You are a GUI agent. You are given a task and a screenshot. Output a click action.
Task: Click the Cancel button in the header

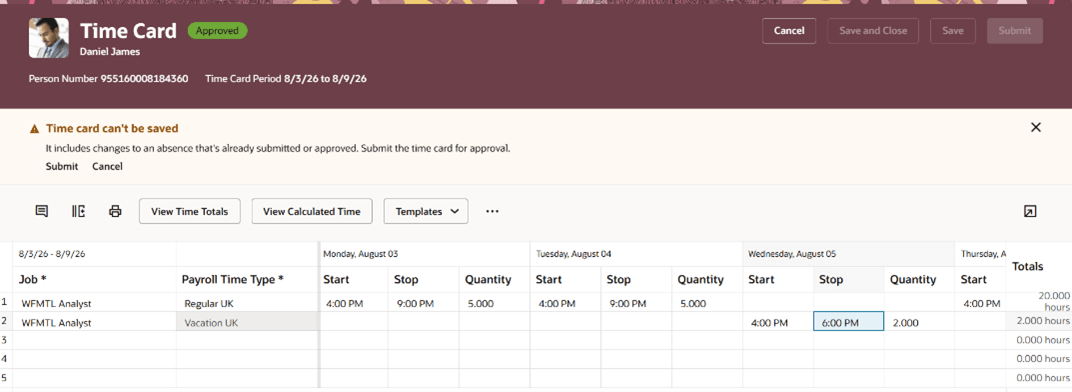(789, 31)
